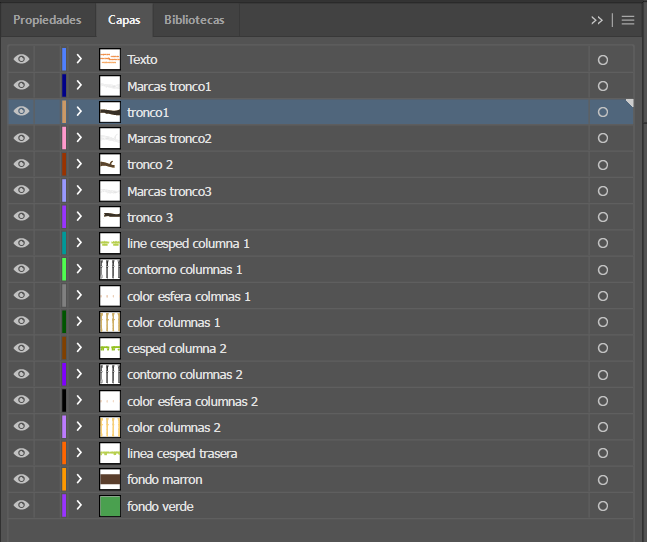647x542 pixels.
Task: Expand the contorno columnas 1 layer
Action: (79, 270)
